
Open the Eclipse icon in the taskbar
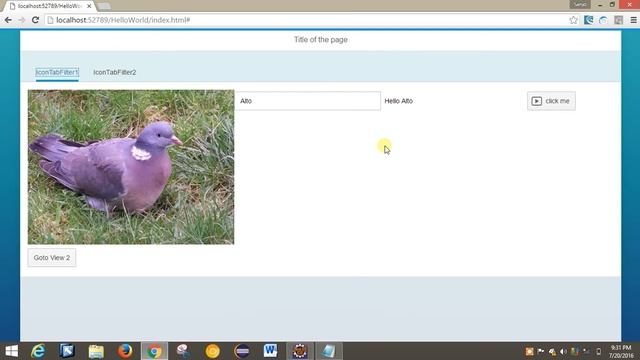(242, 351)
